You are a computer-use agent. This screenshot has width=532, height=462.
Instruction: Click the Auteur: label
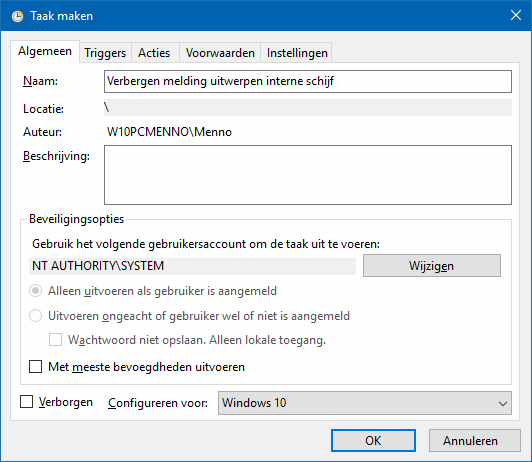42,132
